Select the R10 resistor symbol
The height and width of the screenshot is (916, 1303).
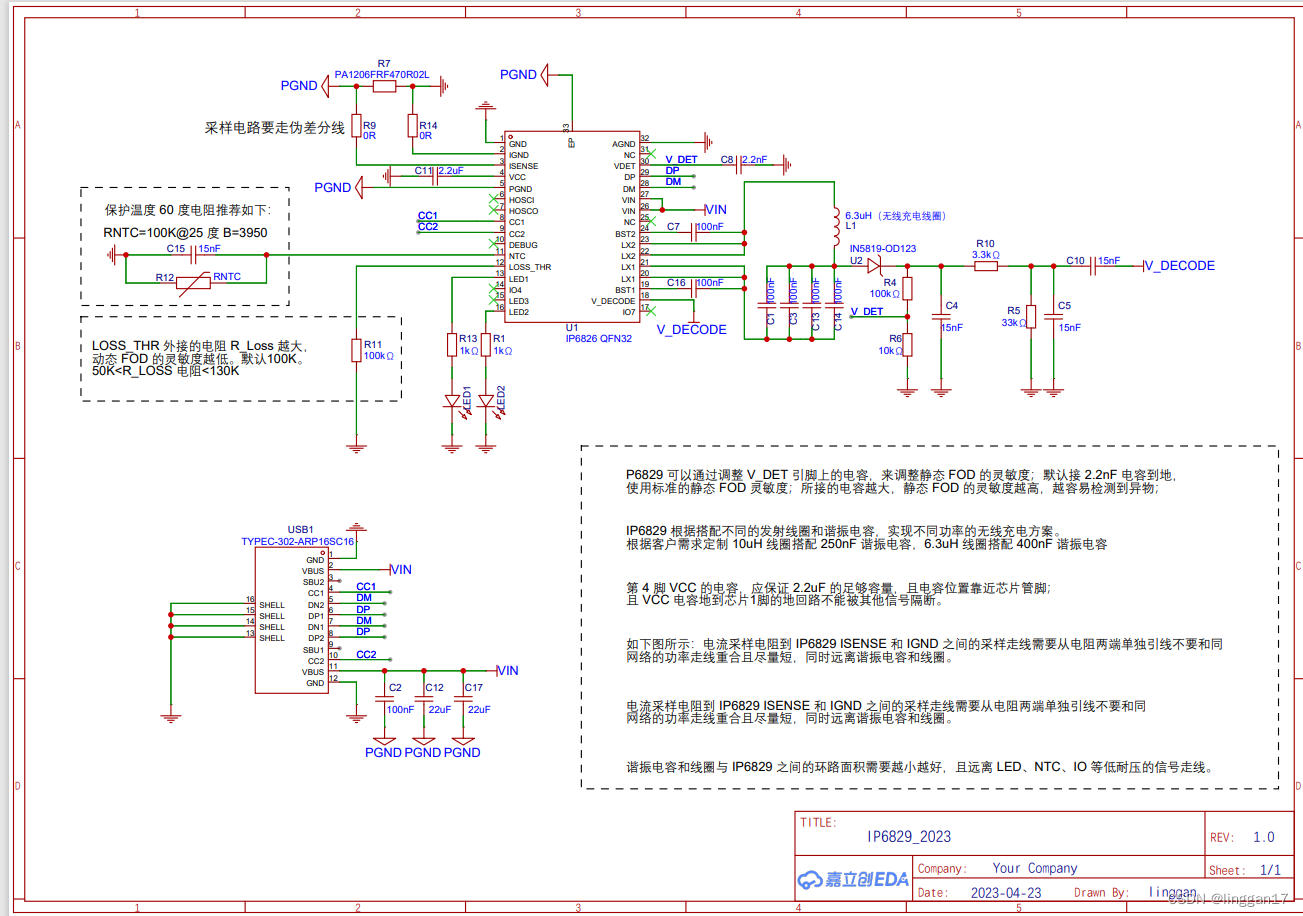(985, 266)
